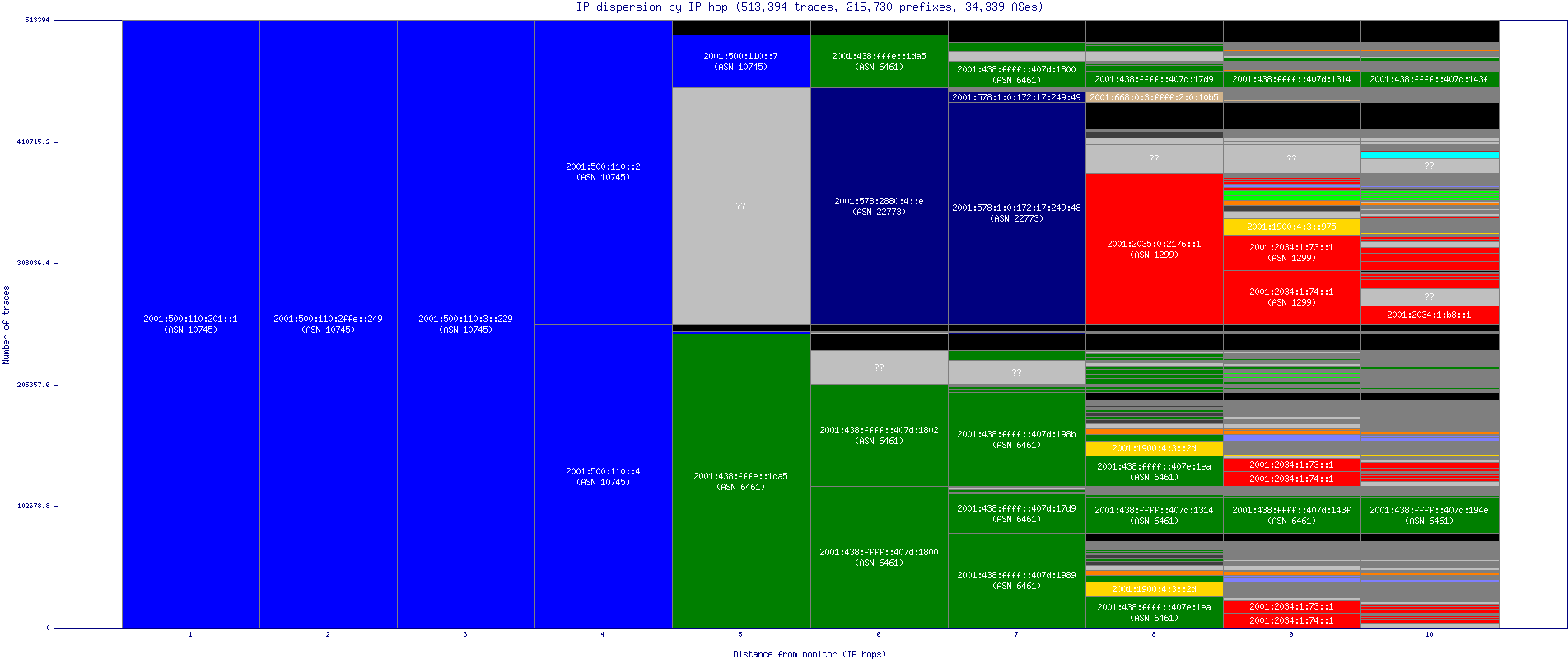The height and width of the screenshot is (659, 1568).
Task: Select red block 2001:2034:1:73::1 labeled ASN 1299
Action: click(x=1292, y=252)
